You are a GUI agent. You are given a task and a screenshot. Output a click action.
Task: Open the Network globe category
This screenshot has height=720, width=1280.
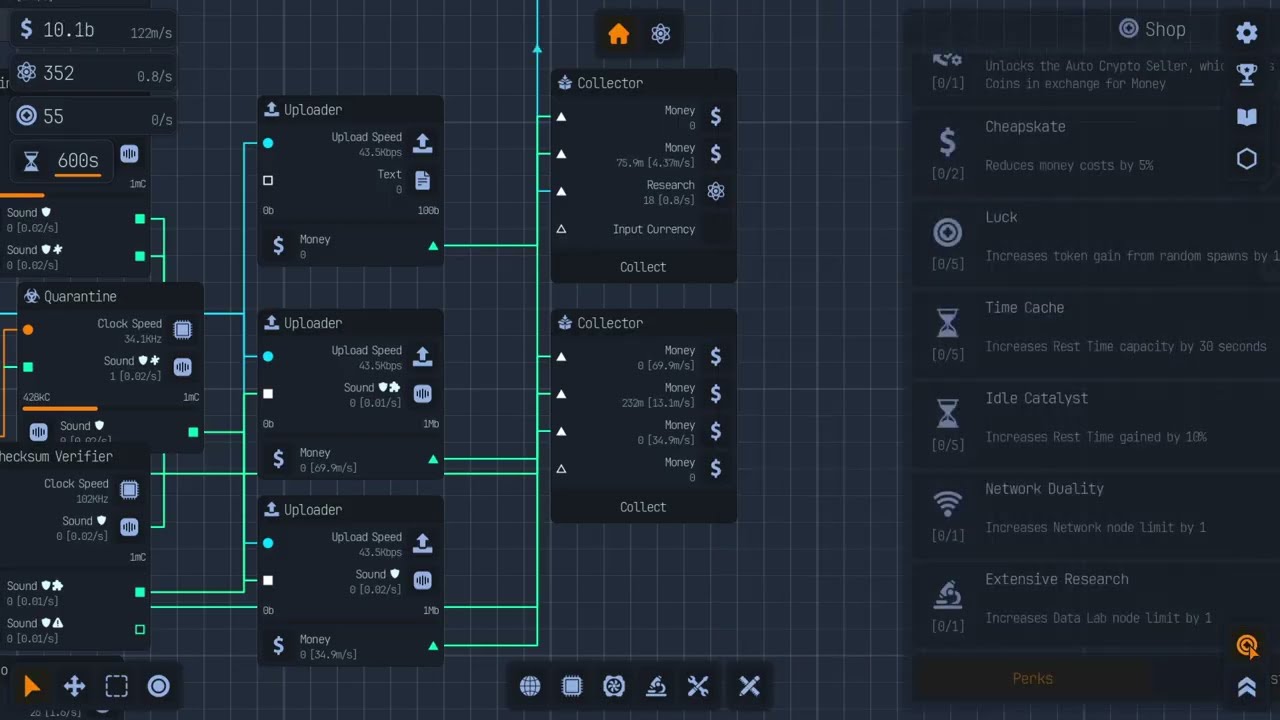530,686
